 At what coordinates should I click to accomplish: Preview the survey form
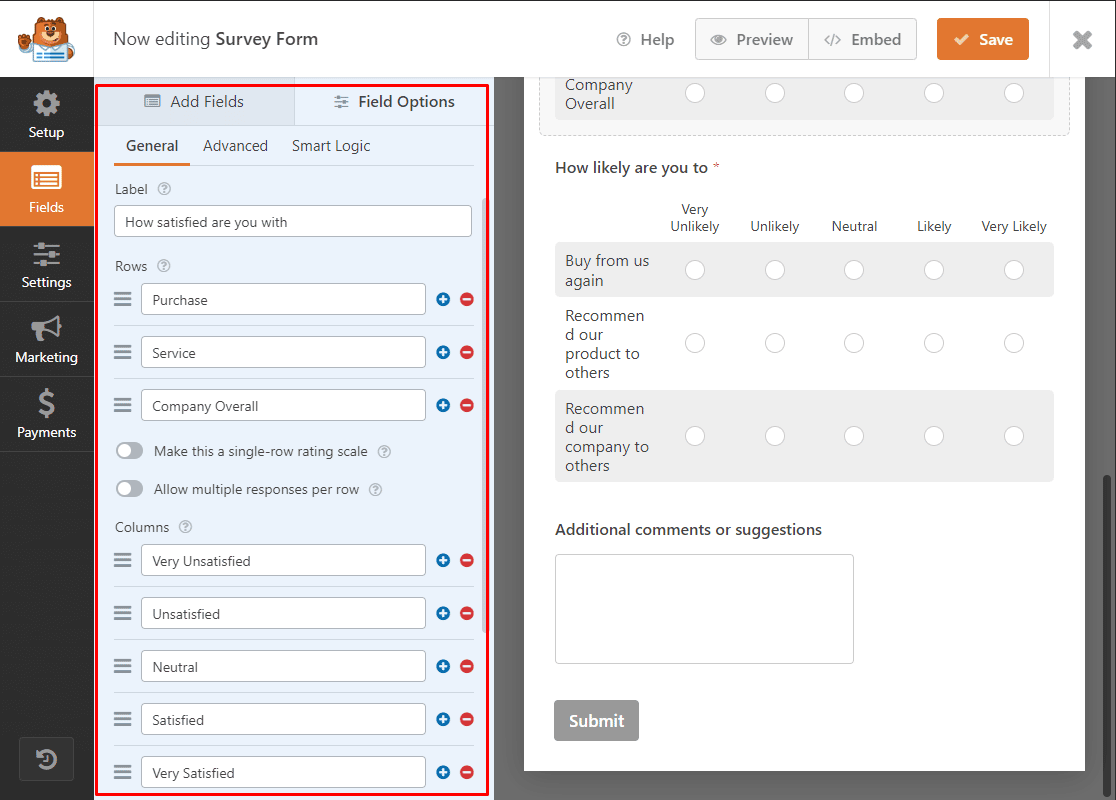[752, 39]
